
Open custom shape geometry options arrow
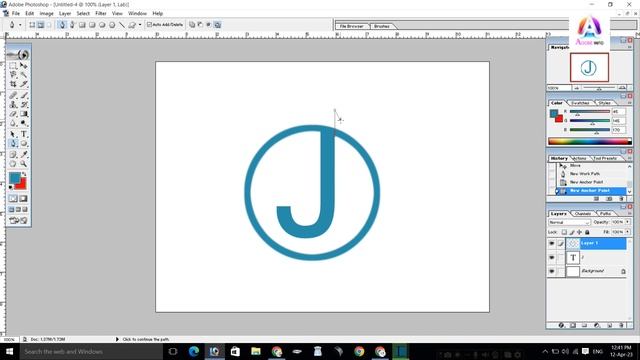(140, 24)
